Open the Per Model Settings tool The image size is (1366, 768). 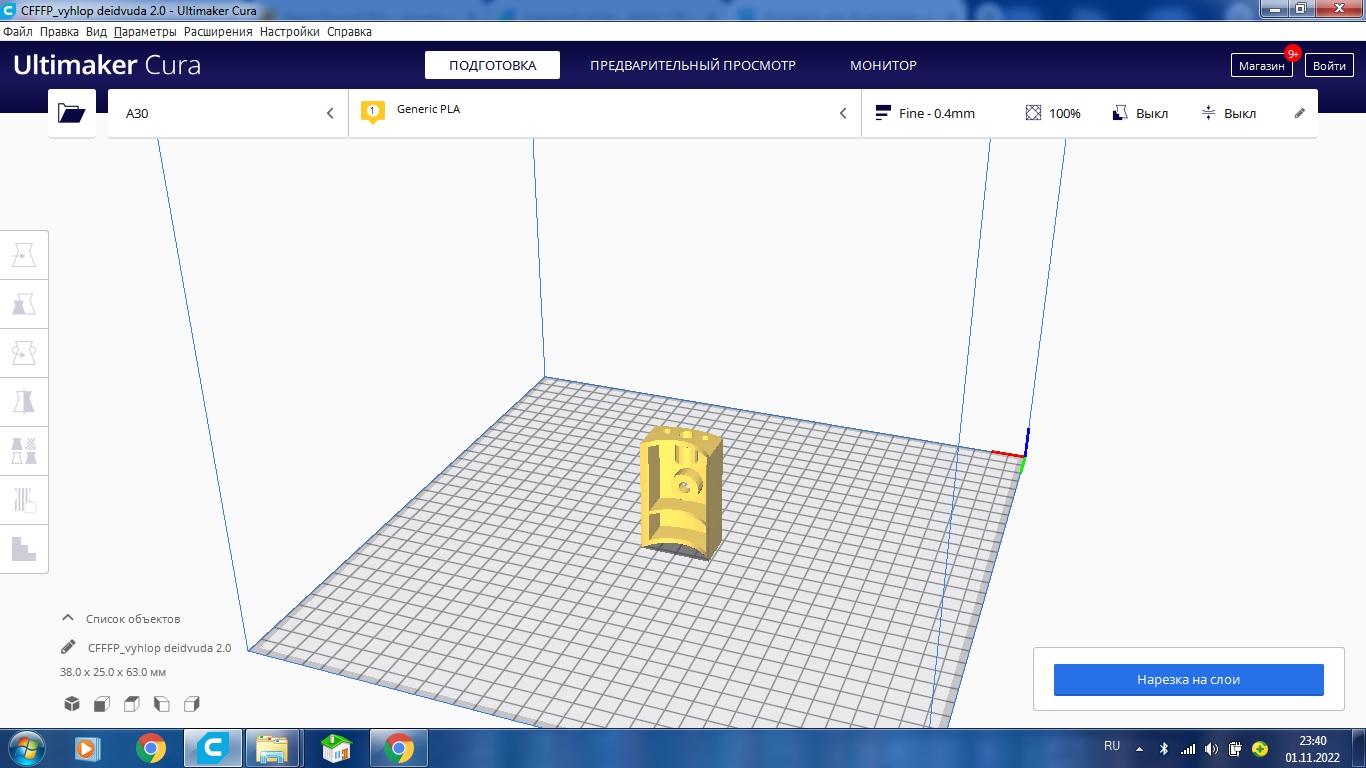(24, 451)
